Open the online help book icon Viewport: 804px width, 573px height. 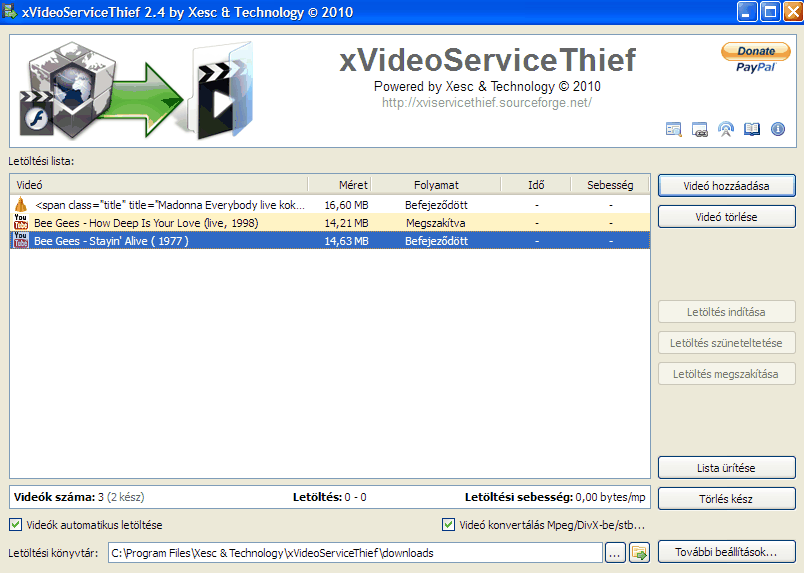752,129
